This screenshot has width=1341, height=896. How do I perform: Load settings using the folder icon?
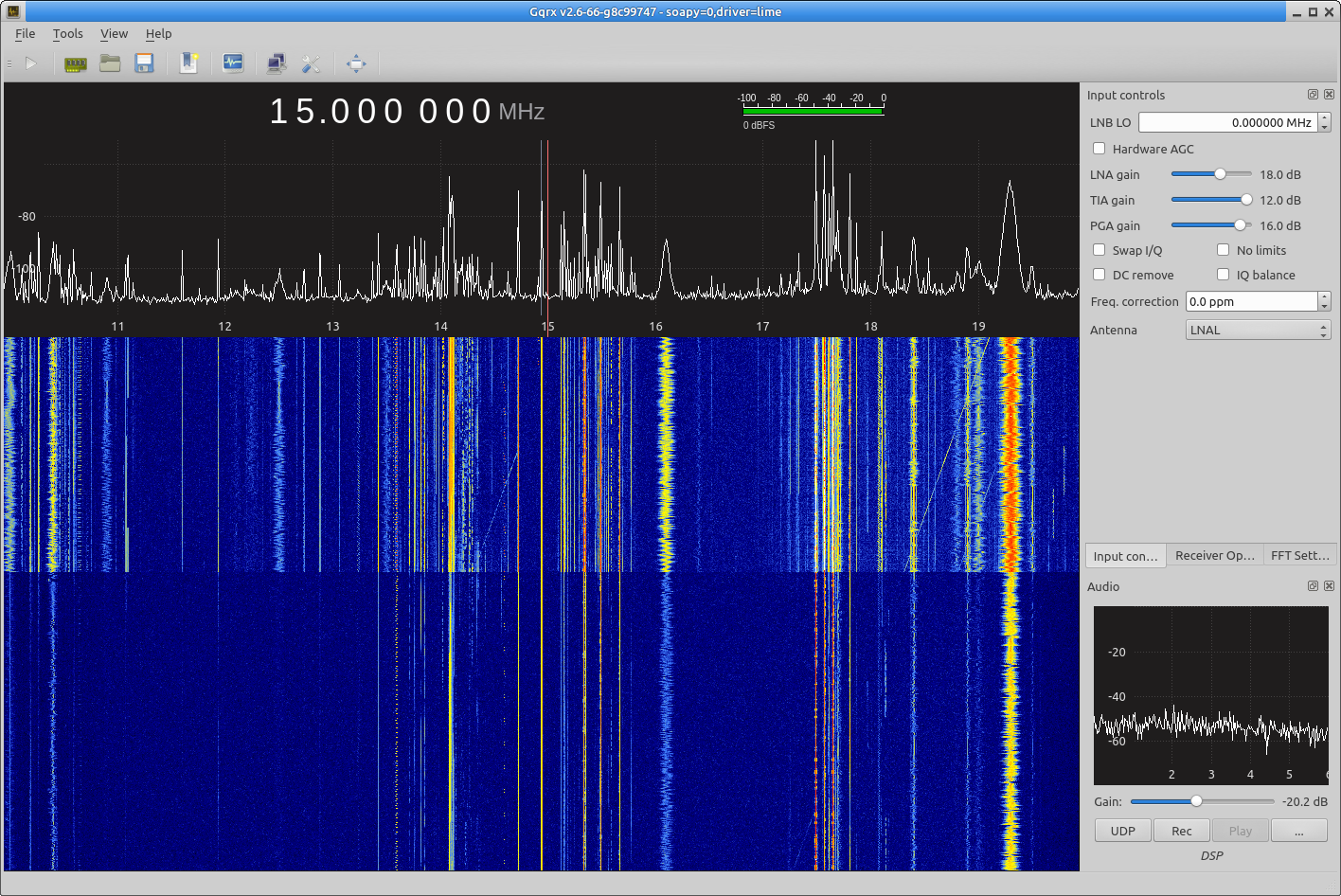click(x=110, y=63)
